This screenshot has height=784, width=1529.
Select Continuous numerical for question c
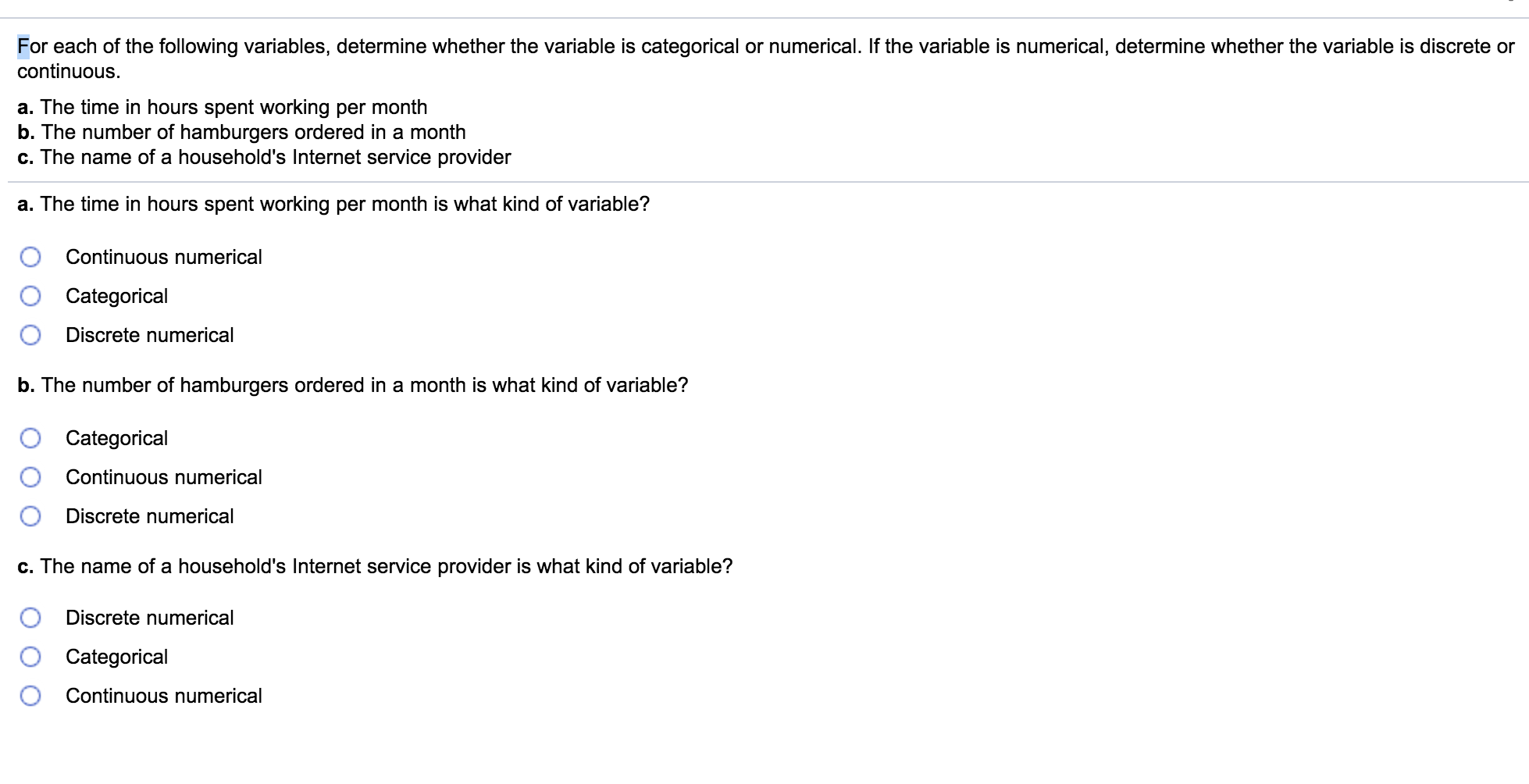point(30,695)
